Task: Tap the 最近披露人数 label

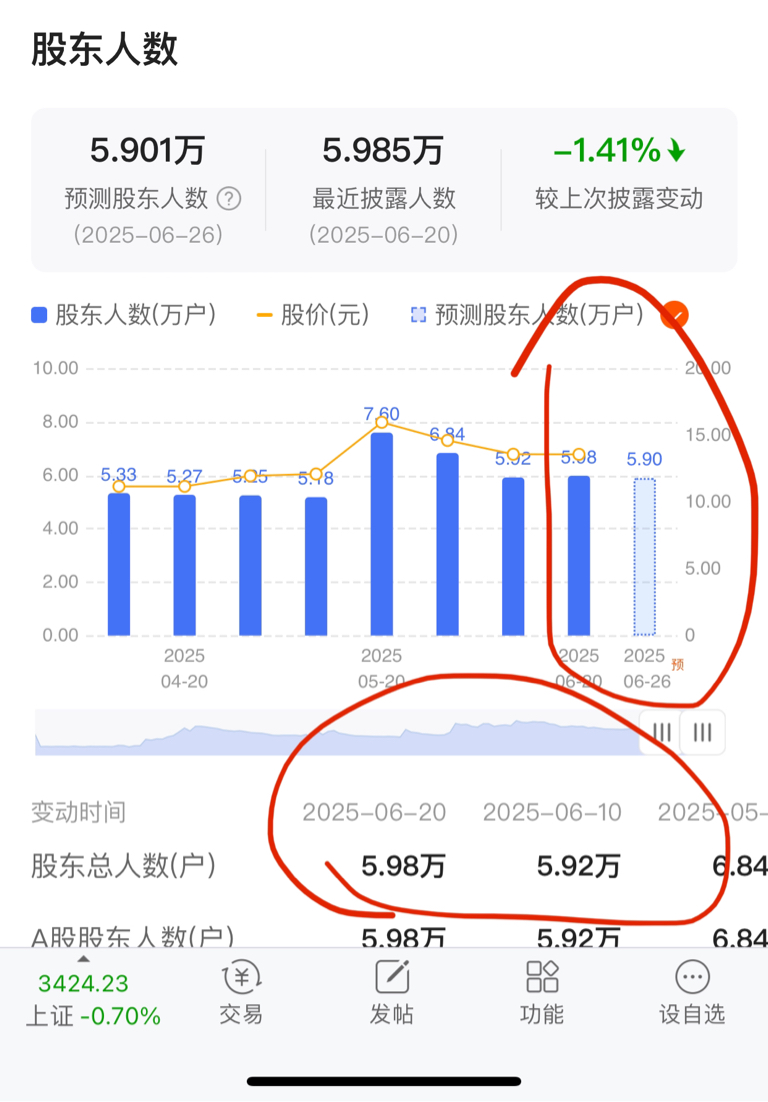Action: (384, 199)
